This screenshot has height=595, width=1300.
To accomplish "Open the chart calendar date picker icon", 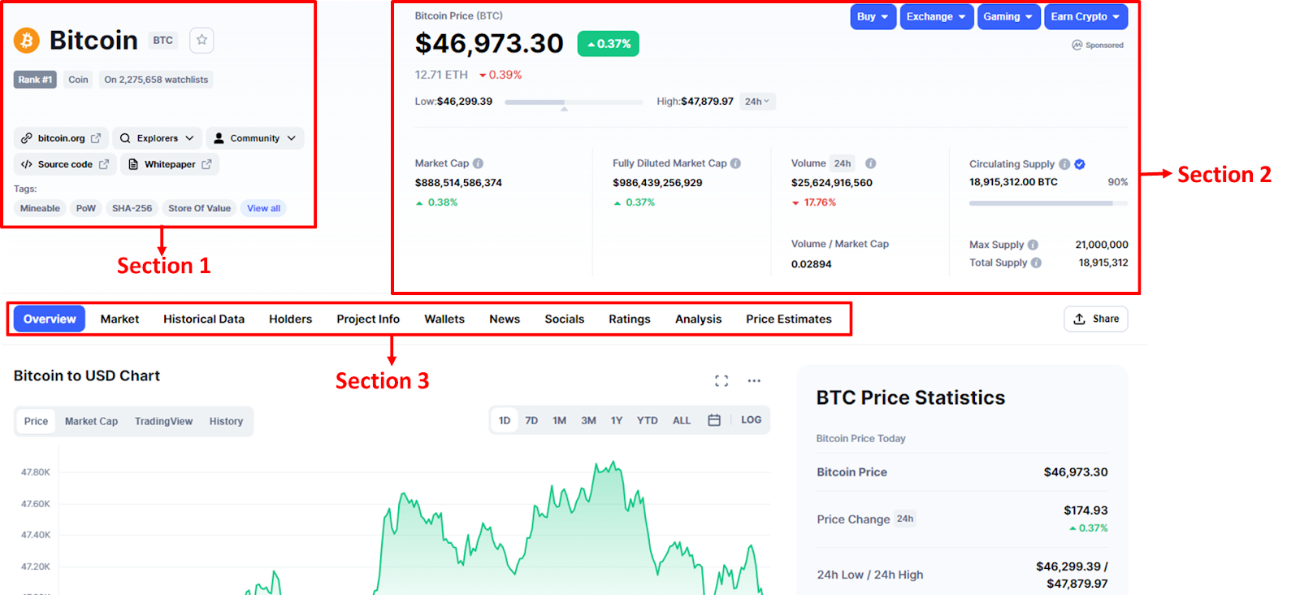I will [714, 421].
